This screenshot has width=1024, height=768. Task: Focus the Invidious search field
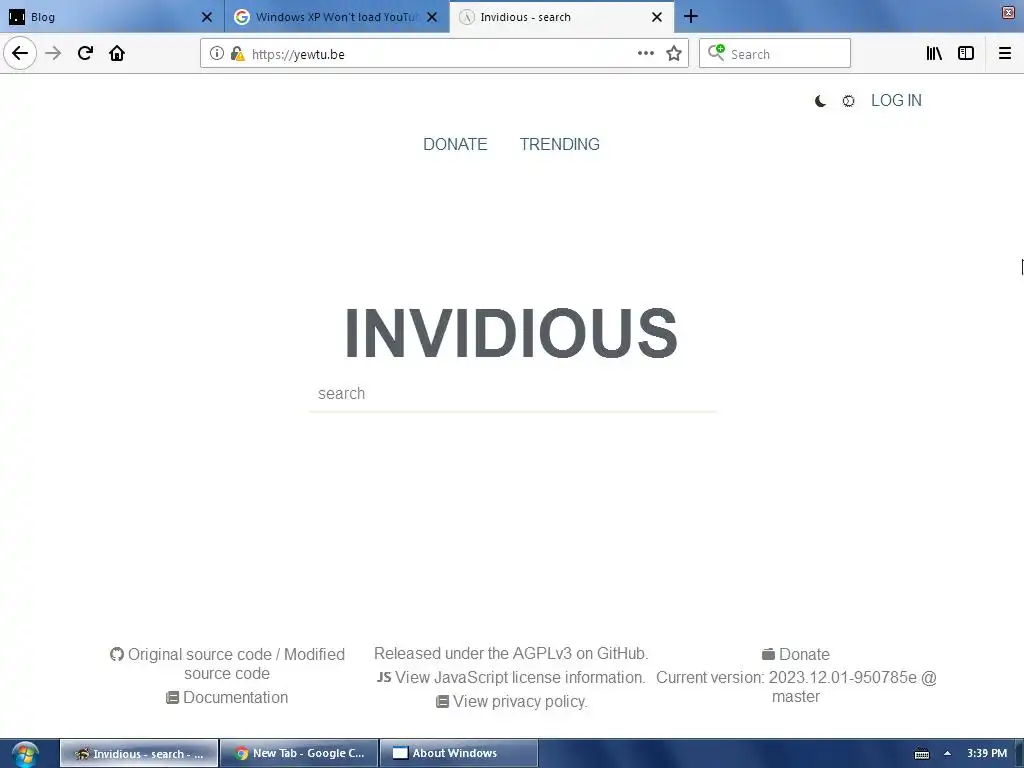(x=513, y=394)
